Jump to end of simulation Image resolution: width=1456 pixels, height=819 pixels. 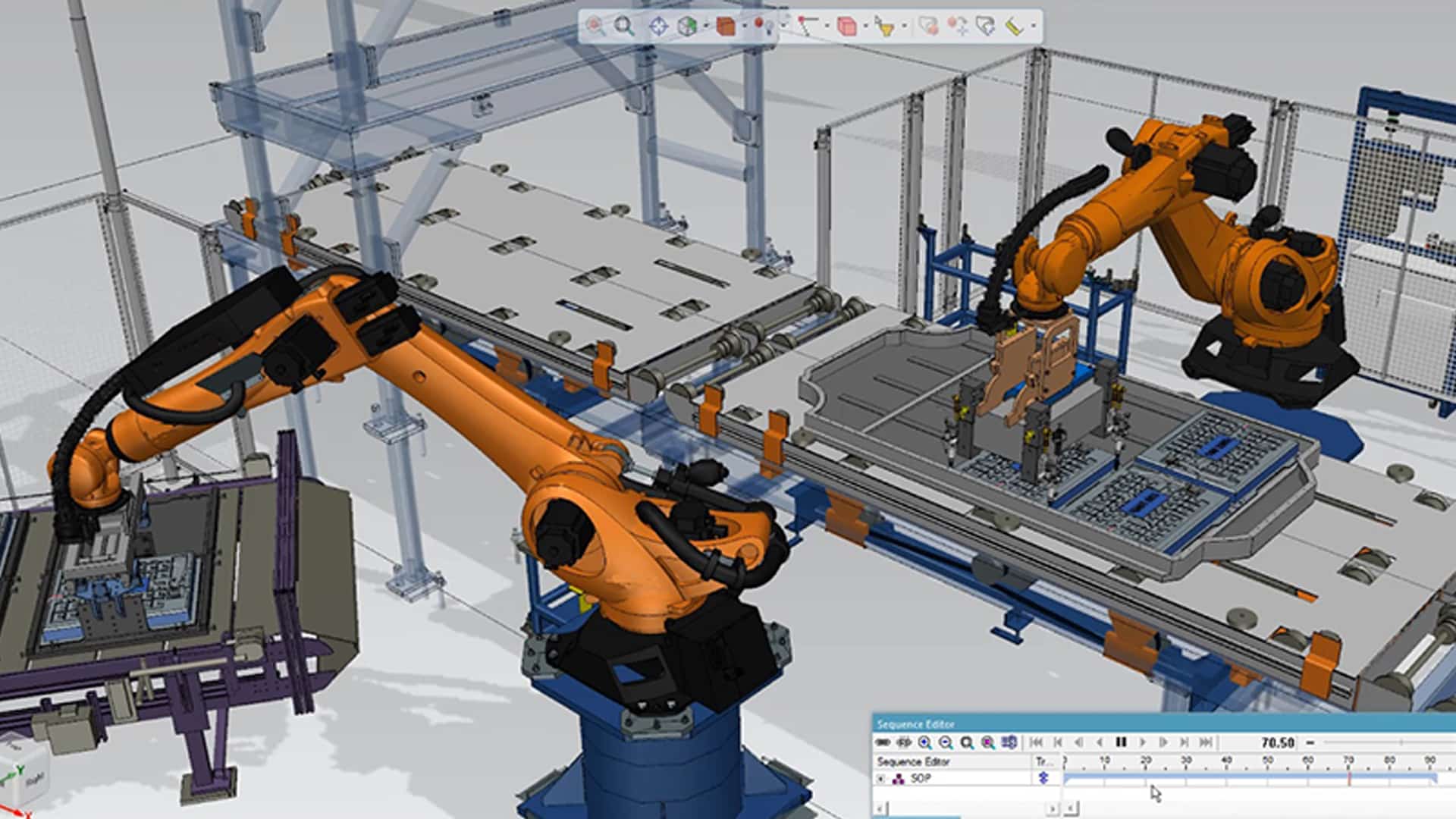pyautogui.click(x=1206, y=742)
